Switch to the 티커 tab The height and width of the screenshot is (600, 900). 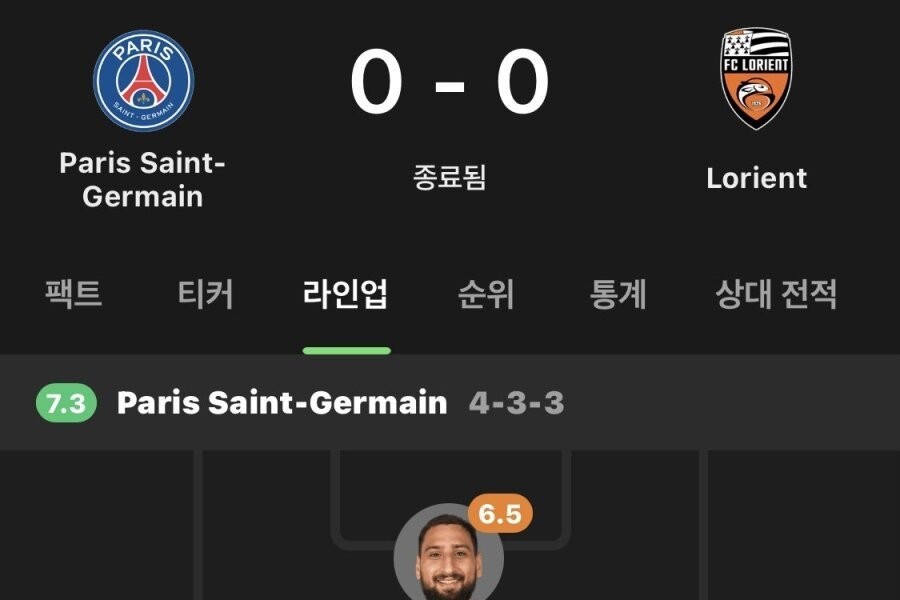pos(205,294)
